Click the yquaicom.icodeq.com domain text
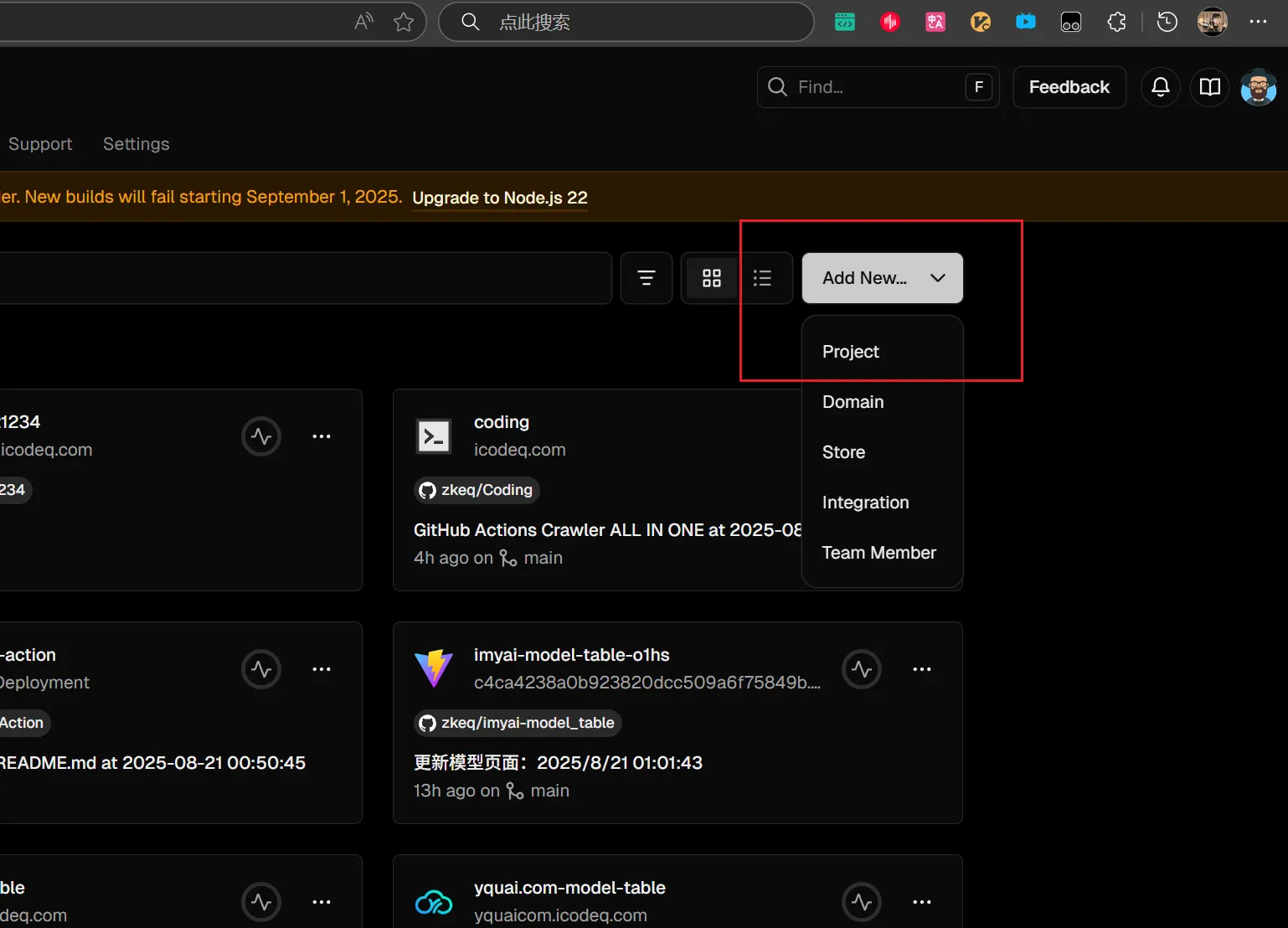Viewport: 1288px width, 928px height. pyautogui.click(x=560, y=915)
